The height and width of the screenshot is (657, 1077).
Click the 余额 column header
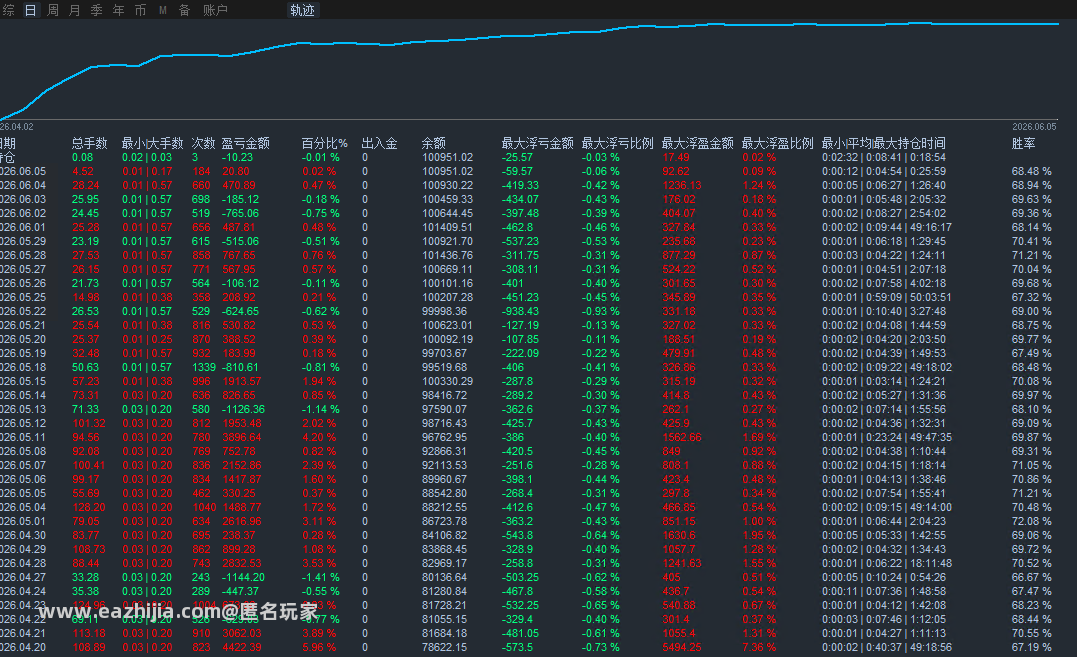[x=433, y=143]
